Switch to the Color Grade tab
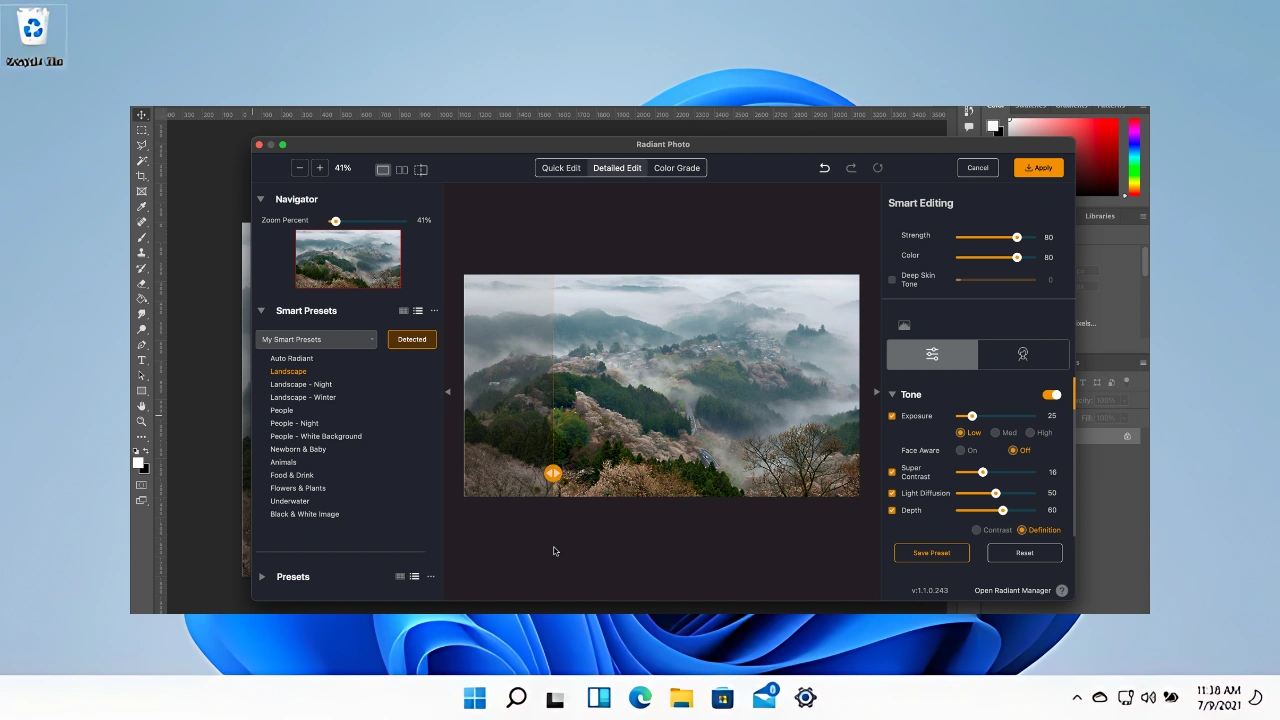 click(x=677, y=168)
